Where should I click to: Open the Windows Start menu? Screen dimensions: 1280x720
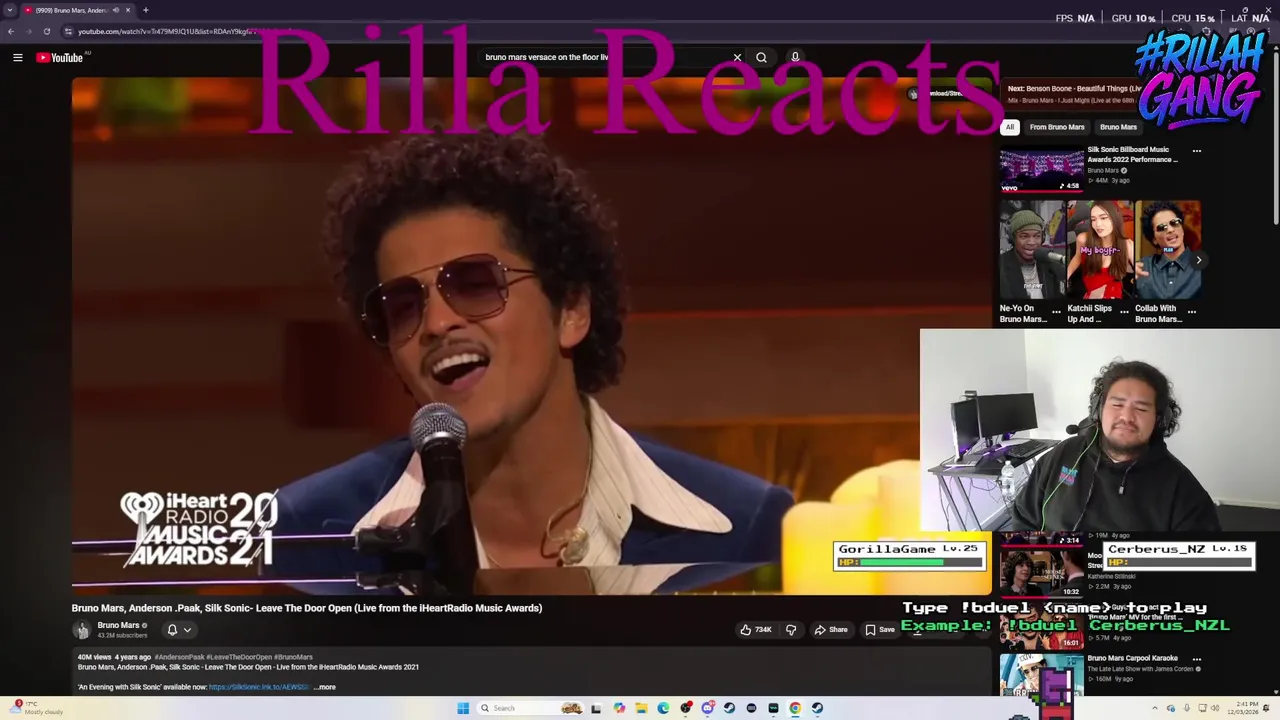coord(463,708)
